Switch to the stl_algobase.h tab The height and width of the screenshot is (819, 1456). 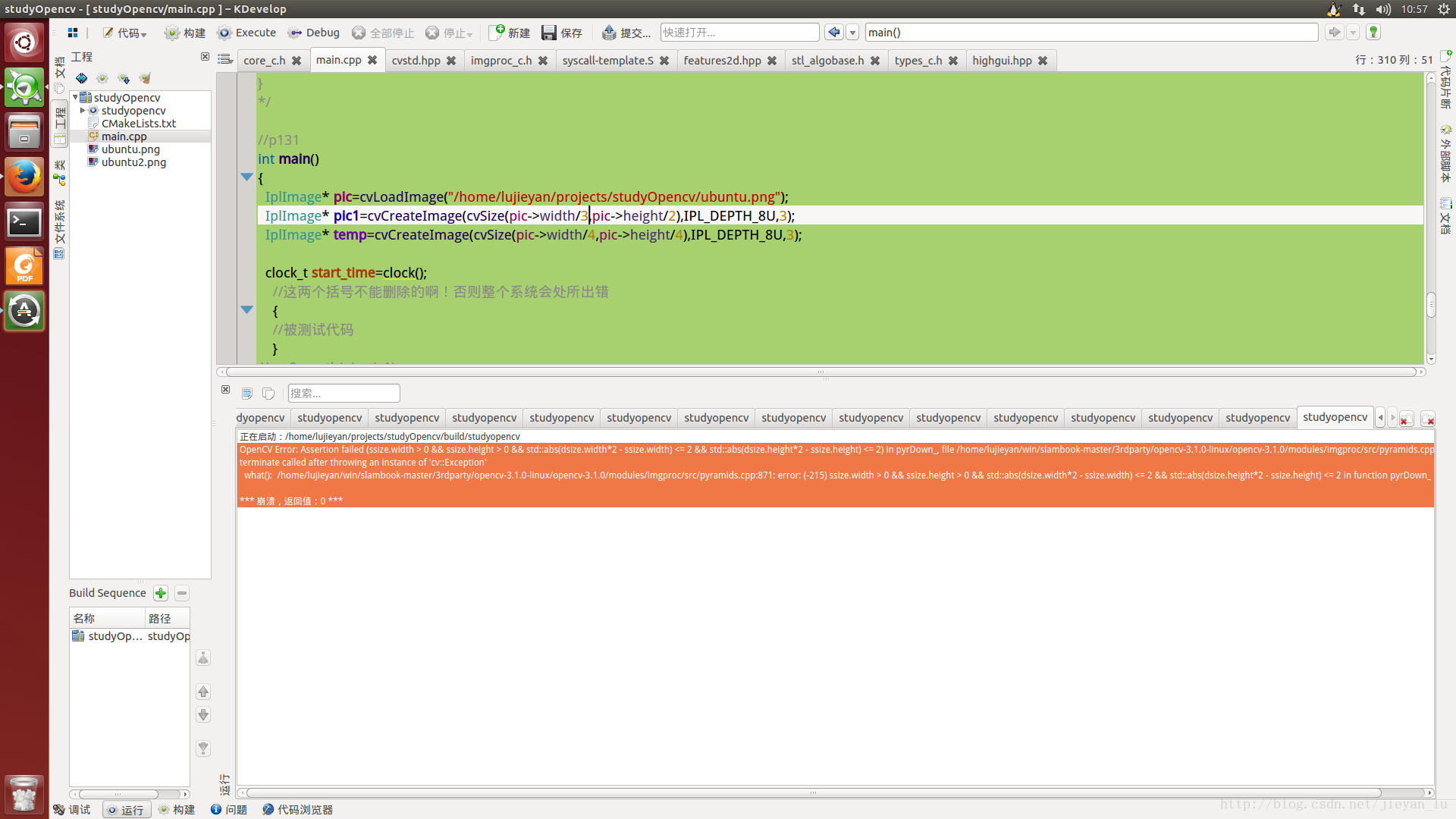click(827, 60)
